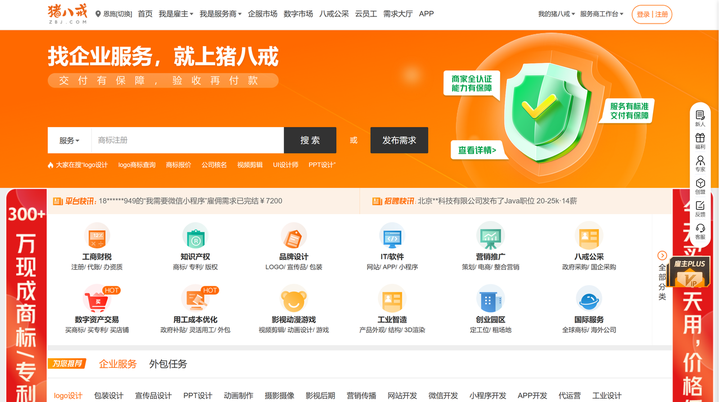Open the 国际服务 globe icon
The width and height of the screenshot is (720, 402).
589,300
